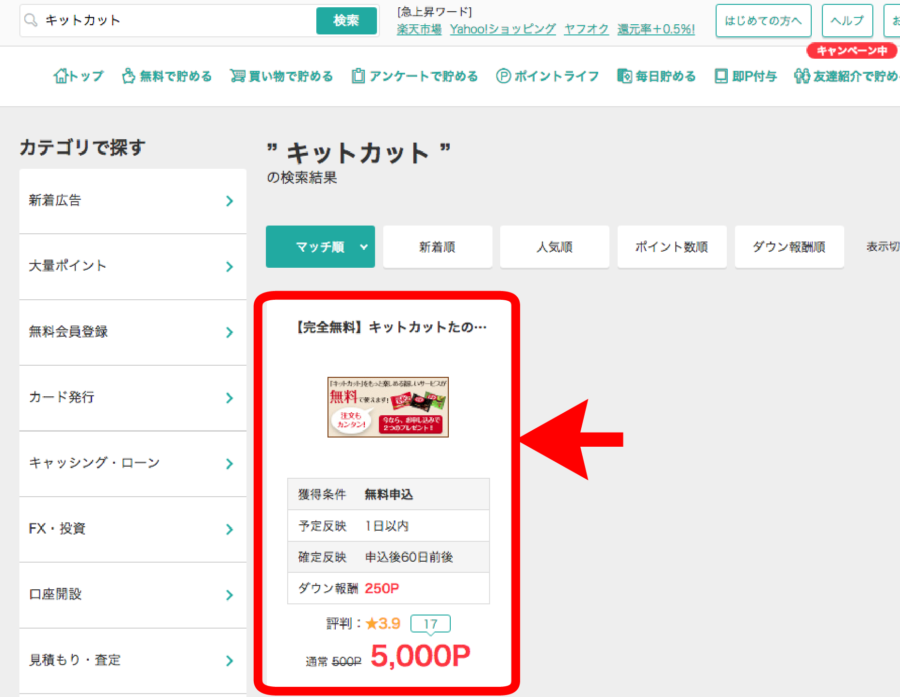Click the 無料申込 condition value

[389, 494]
